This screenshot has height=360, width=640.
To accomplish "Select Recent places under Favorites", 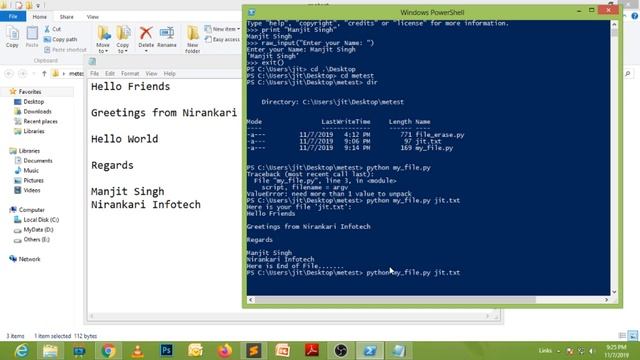I will (40, 121).
